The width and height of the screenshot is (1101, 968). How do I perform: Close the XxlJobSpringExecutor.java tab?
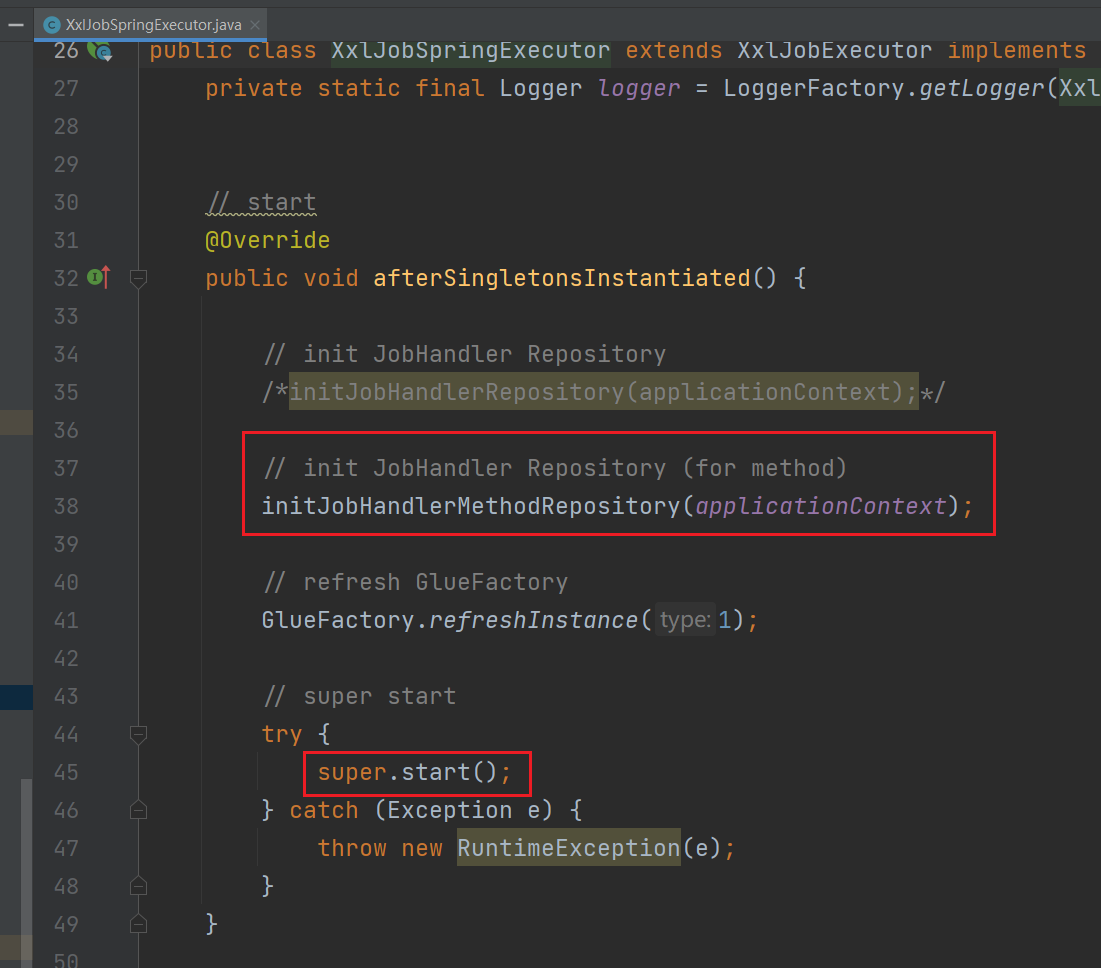[253, 23]
